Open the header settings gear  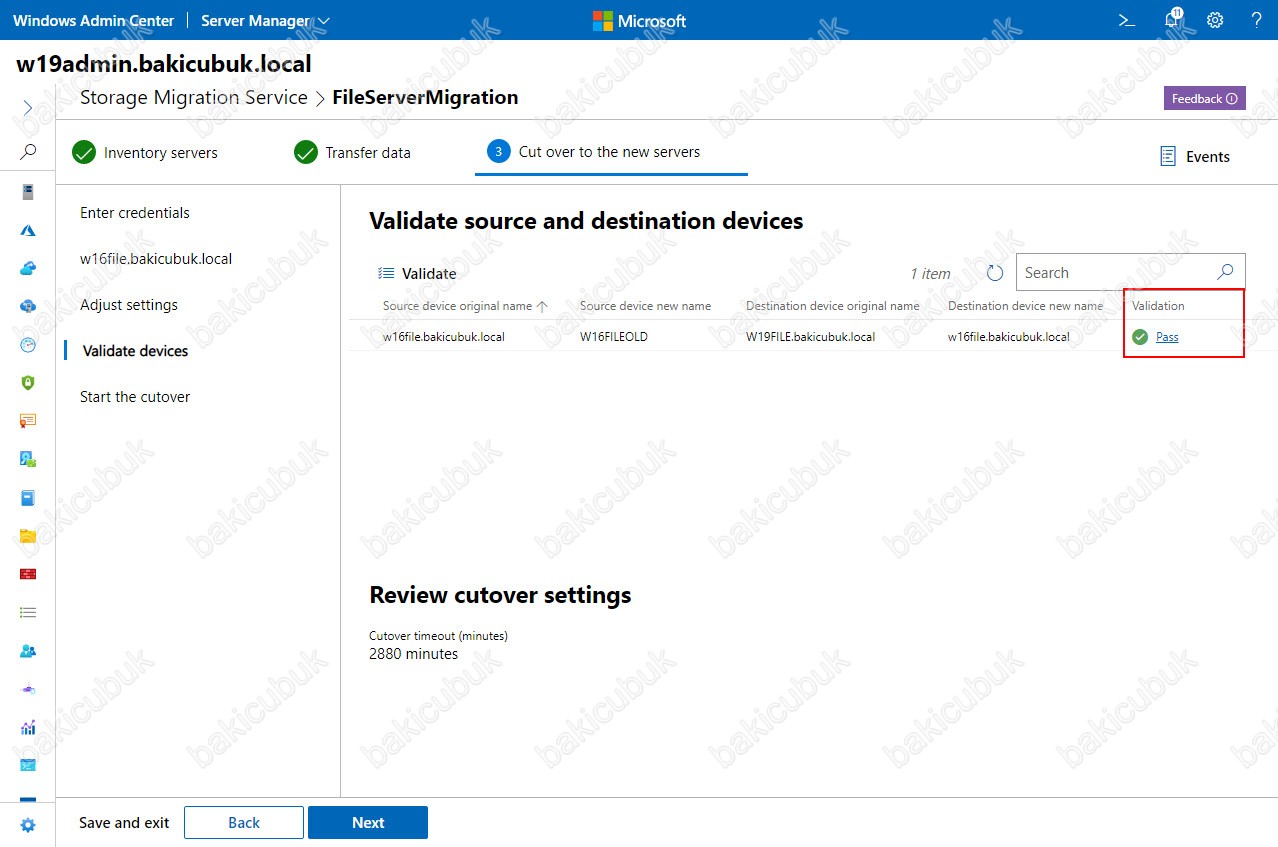point(1215,20)
